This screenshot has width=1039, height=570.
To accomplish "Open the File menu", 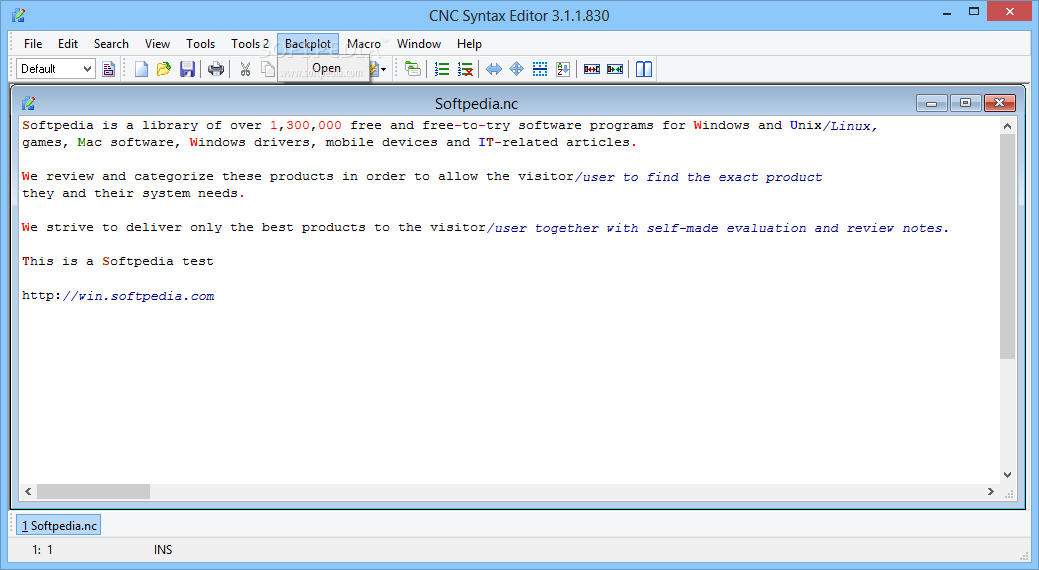I will 33,44.
